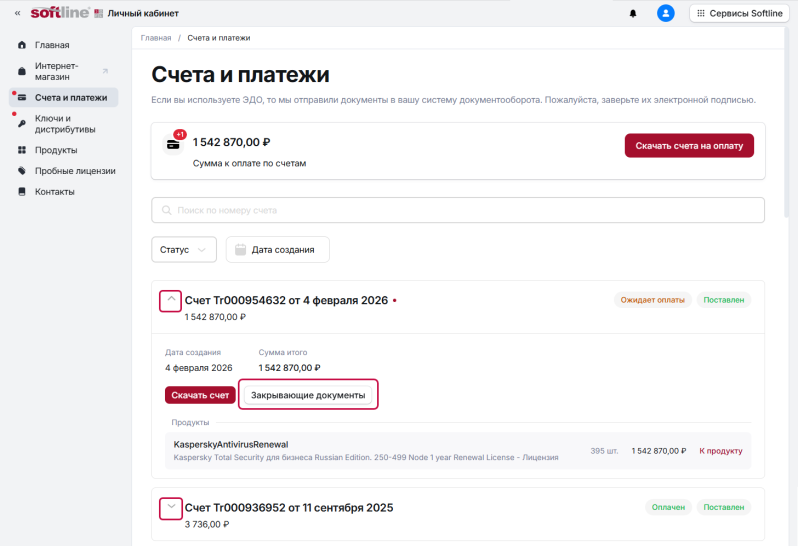Click Главная breadcrumb link
The height and width of the screenshot is (546, 798).
[156, 38]
